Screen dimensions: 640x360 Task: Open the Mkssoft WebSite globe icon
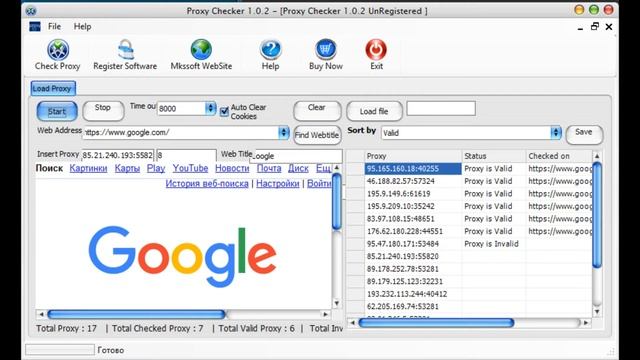point(201,50)
